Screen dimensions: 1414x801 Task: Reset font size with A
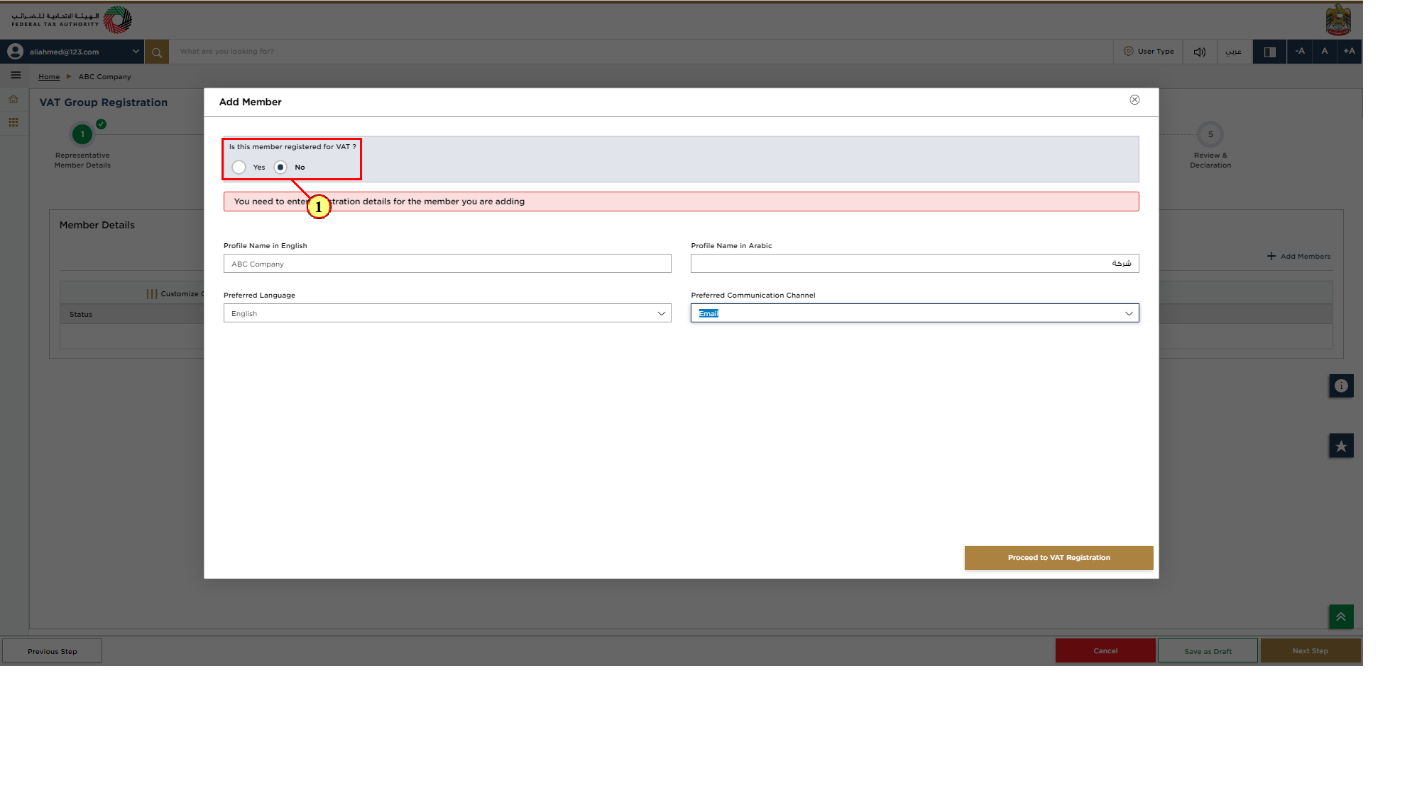tap(1324, 51)
